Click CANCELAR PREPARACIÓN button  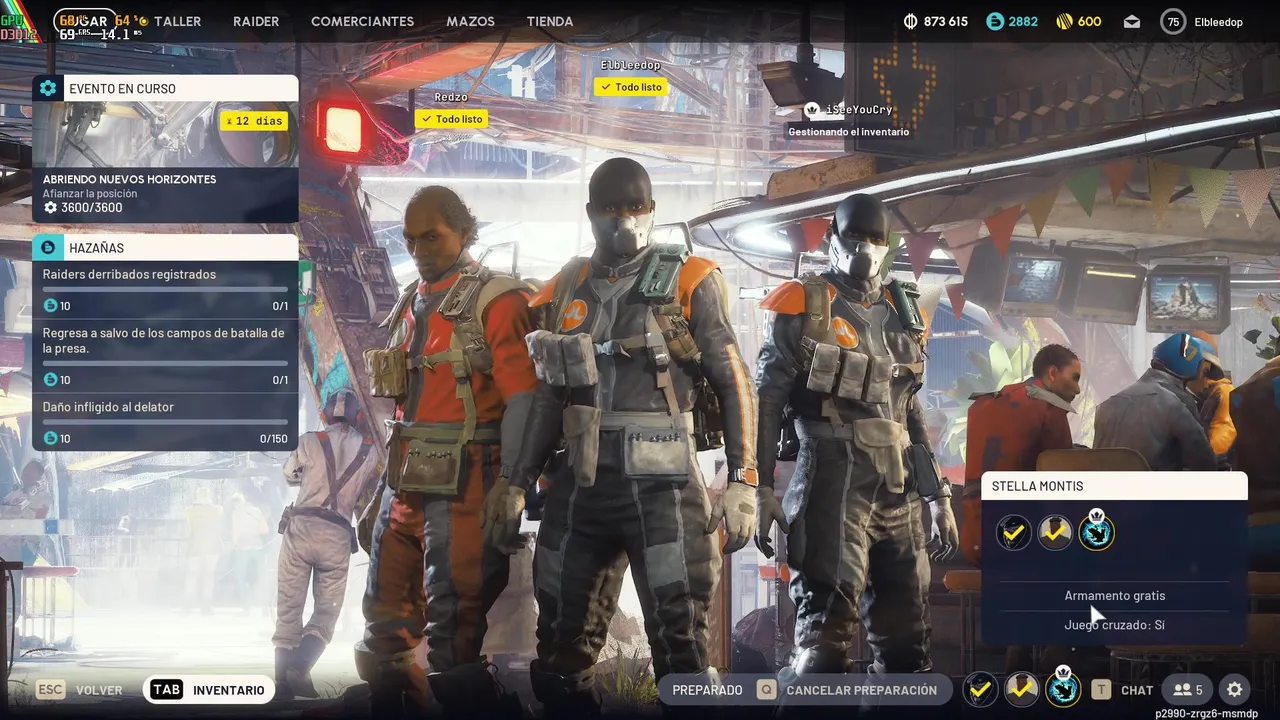[x=862, y=690]
